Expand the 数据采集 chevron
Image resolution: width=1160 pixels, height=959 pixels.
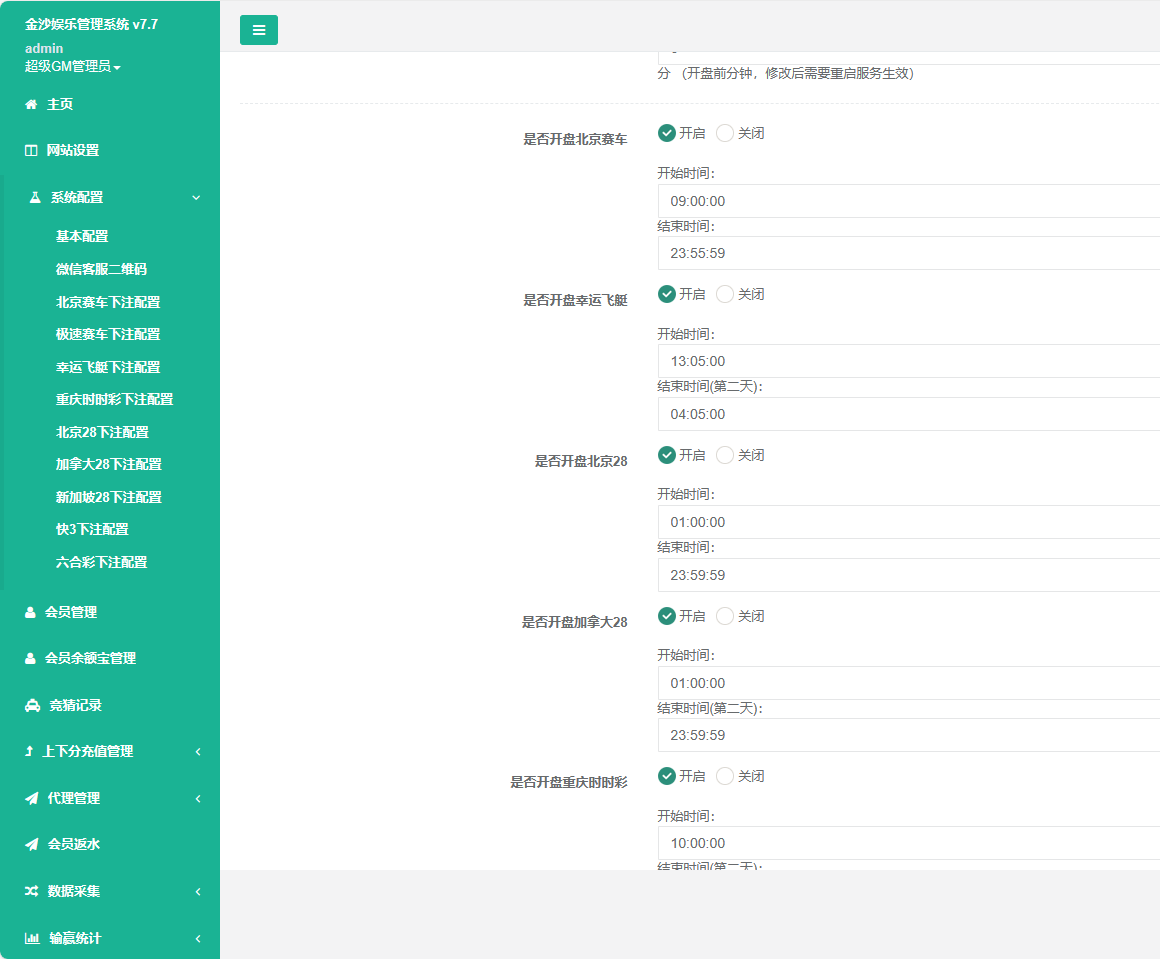198,892
